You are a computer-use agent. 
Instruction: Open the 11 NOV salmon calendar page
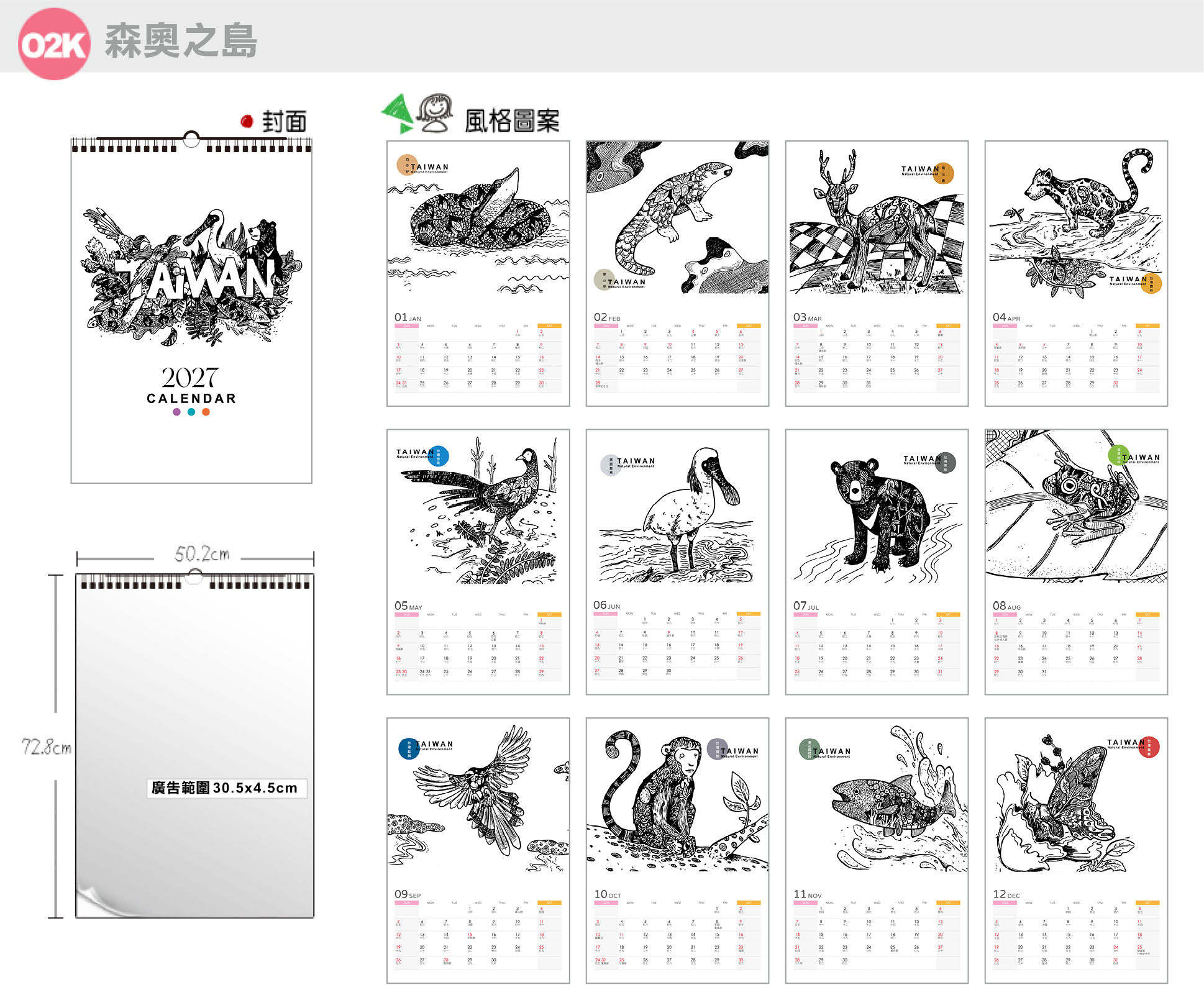click(877, 851)
